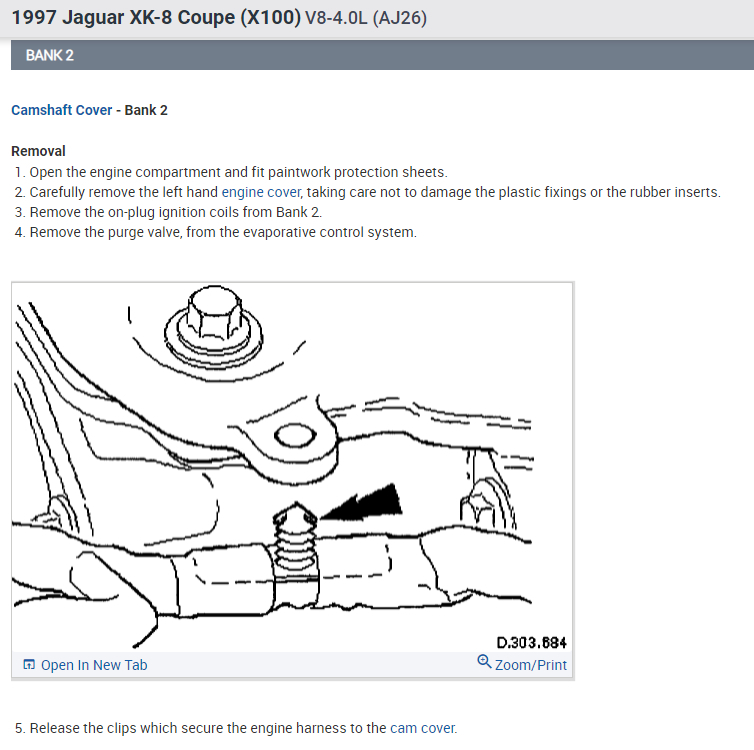Follow the cam cover link in step 5
The width and height of the screenshot is (754, 750).
[422, 728]
